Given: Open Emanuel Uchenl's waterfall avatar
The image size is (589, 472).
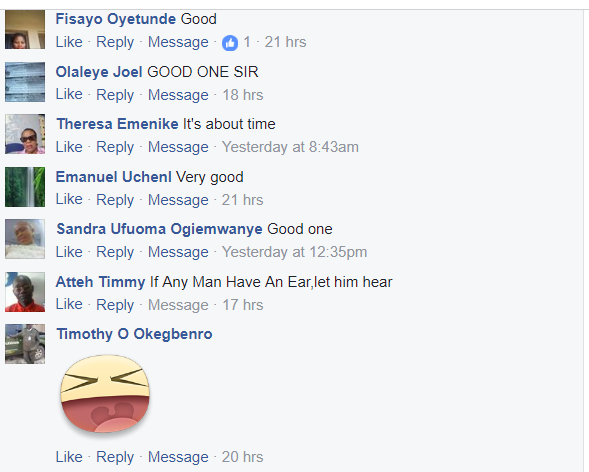Looking at the screenshot, I should (25, 187).
